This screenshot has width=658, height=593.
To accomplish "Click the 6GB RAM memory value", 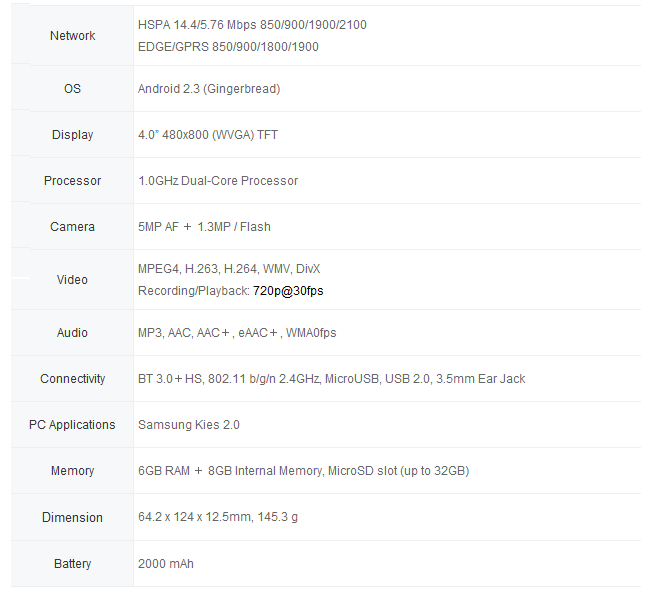I will tap(303, 471).
